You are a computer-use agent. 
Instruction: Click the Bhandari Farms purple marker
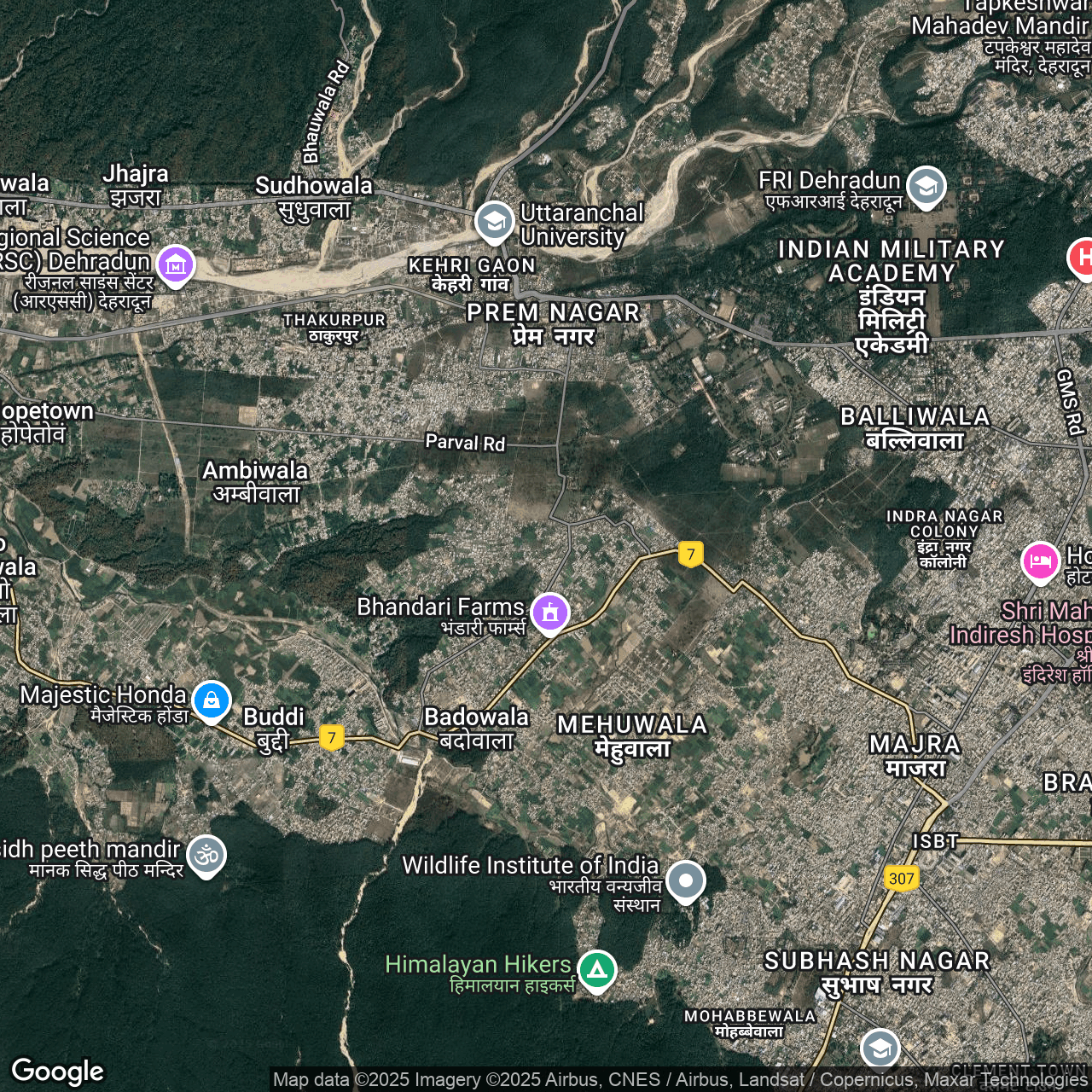550,613
